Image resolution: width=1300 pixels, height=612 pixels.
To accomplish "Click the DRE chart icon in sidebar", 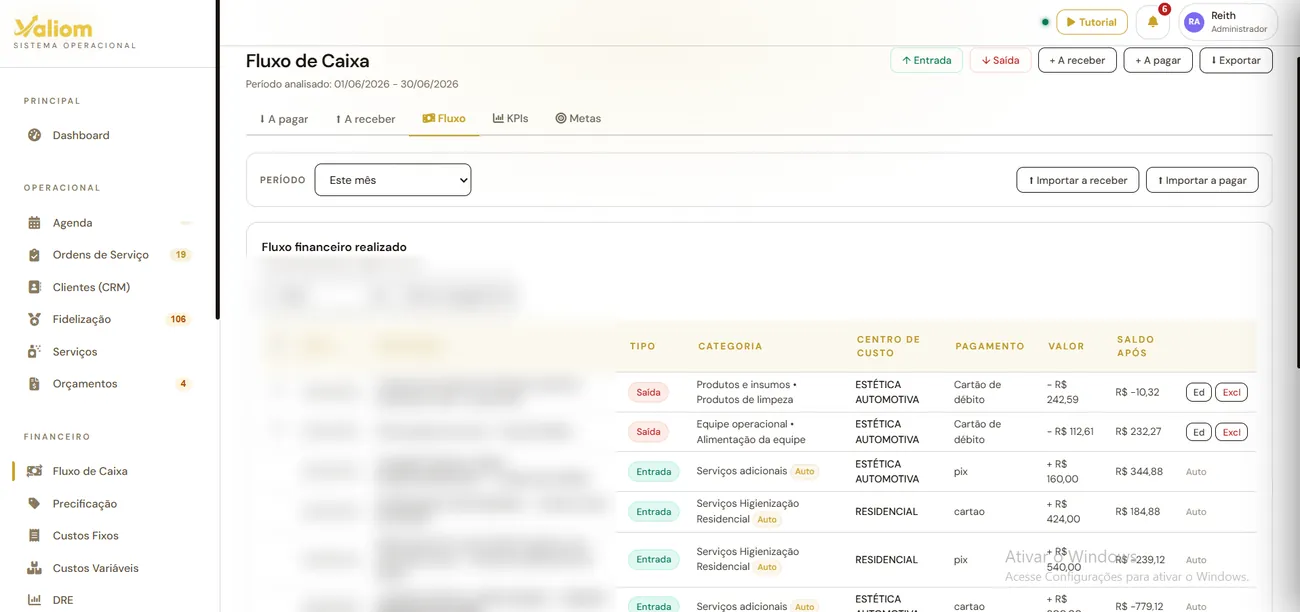I will (34, 600).
